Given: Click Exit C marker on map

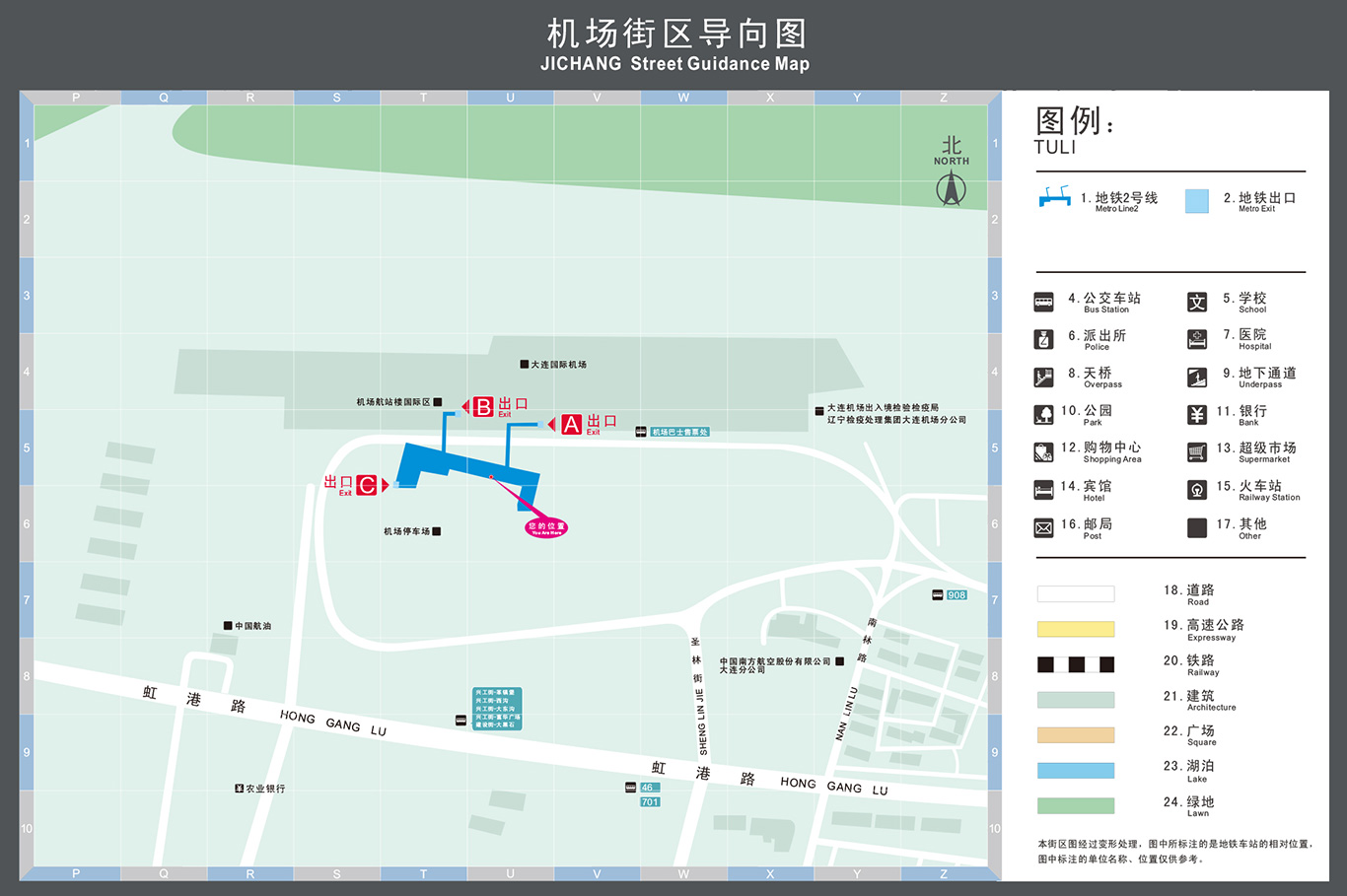Looking at the screenshot, I should point(367,485).
